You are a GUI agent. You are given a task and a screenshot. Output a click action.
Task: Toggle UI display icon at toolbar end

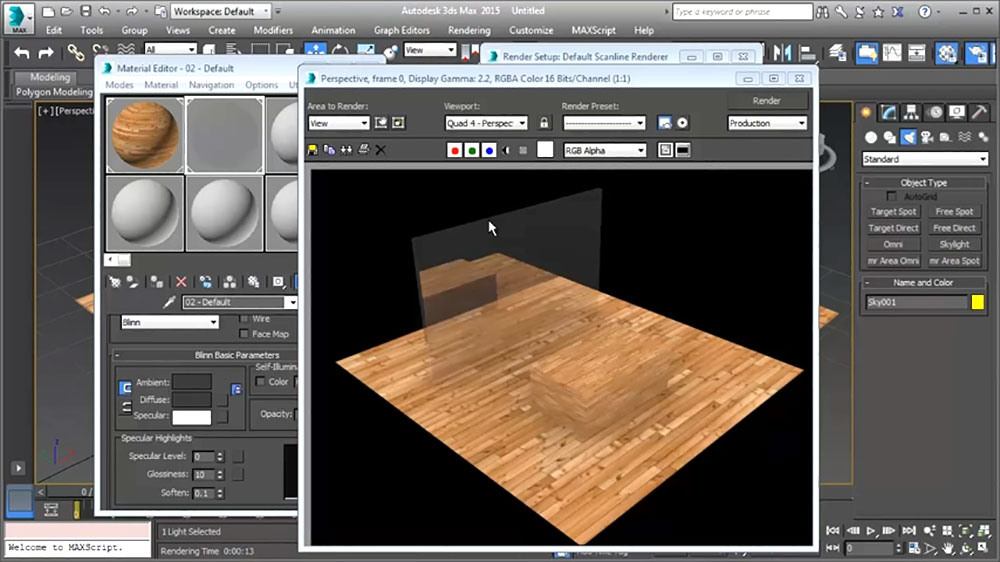[682, 150]
